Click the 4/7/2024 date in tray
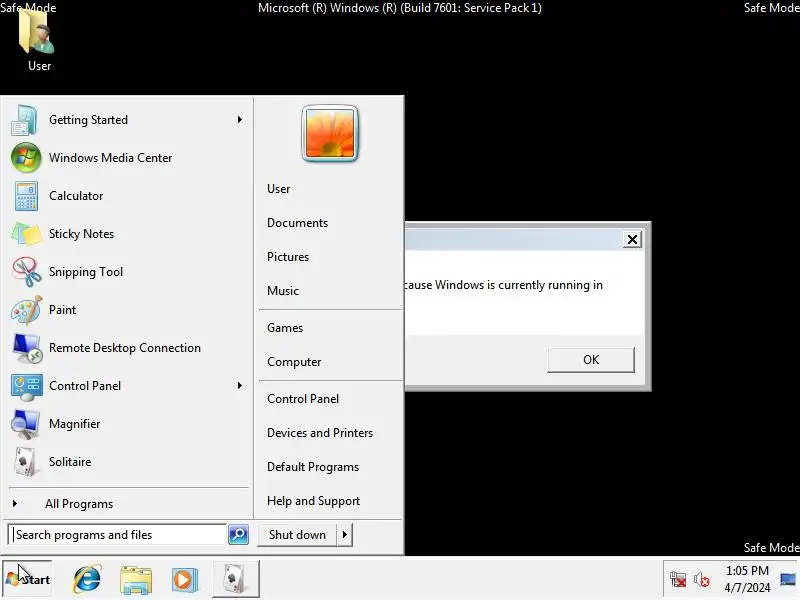 pyautogui.click(x=747, y=588)
